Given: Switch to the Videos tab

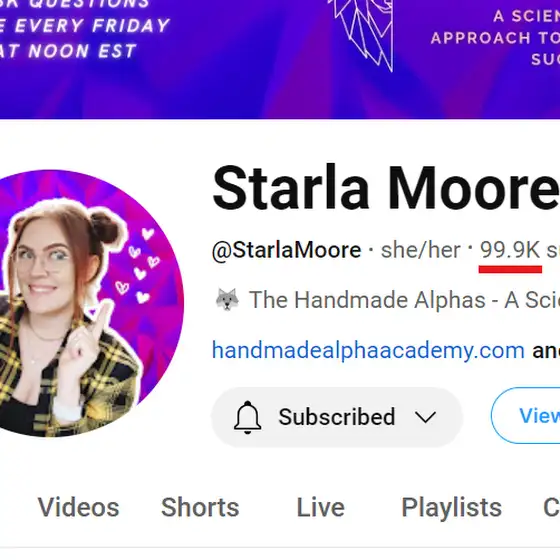Looking at the screenshot, I should [x=79, y=508].
